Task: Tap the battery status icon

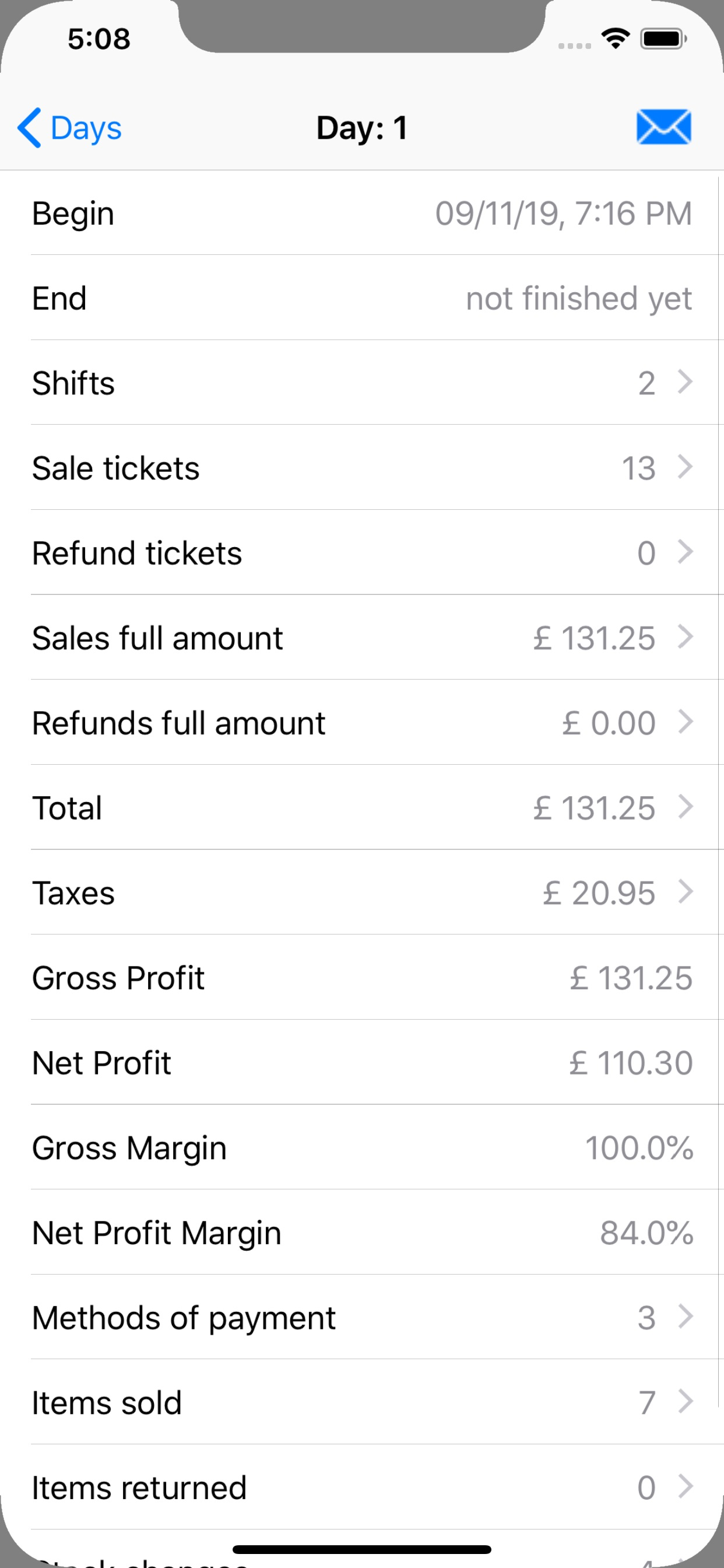Action: [663, 39]
